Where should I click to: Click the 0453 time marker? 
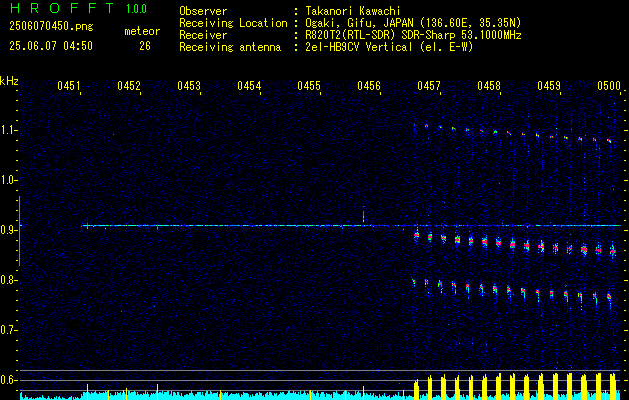coord(189,86)
